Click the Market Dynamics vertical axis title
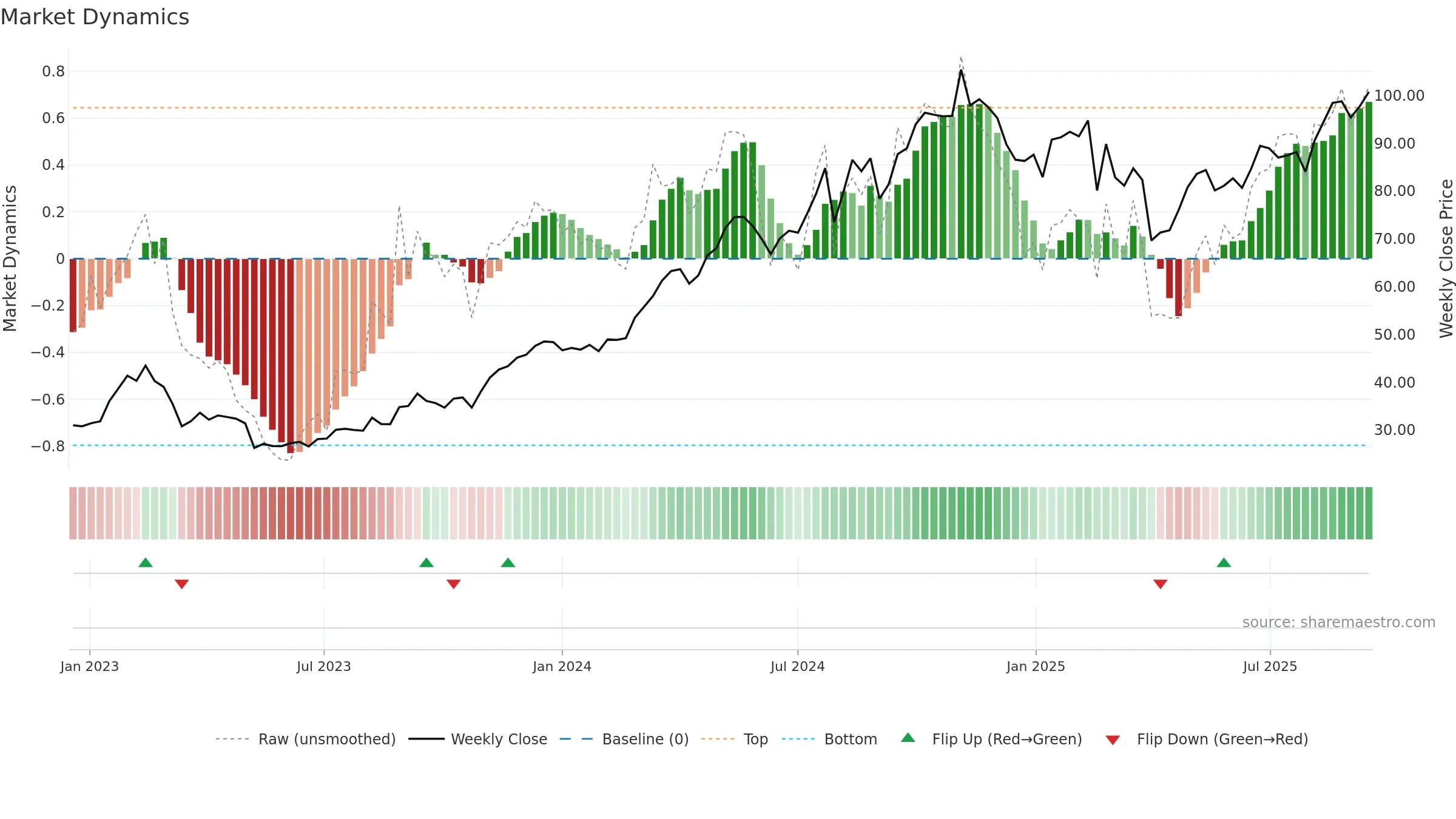Image resolution: width=1456 pixels, height=819 pixels. [10, 258]
